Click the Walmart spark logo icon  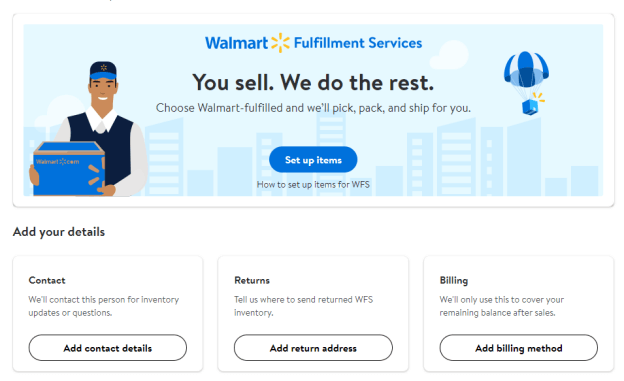tap(280, 43)
